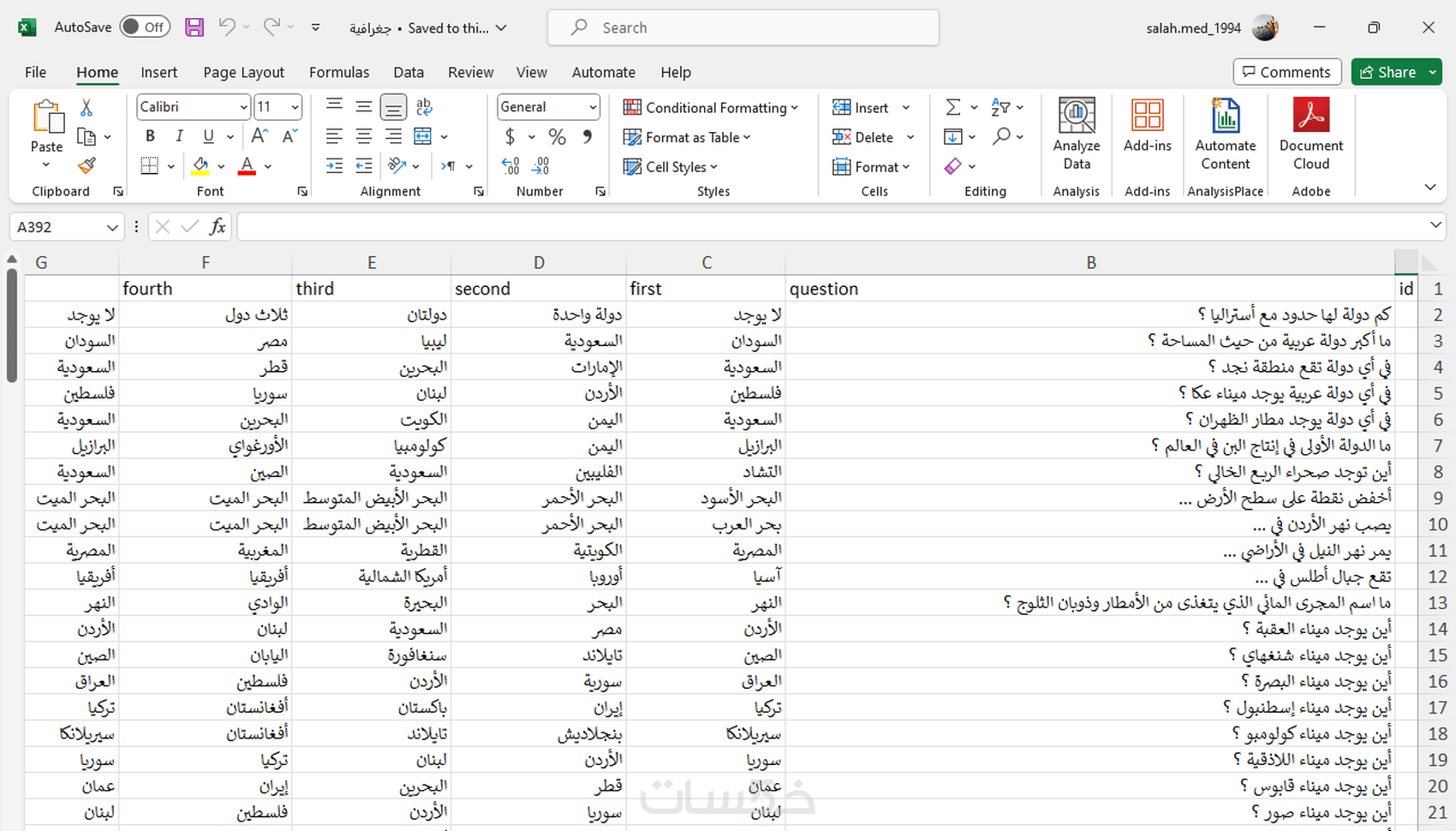
Task: Toggle AutoSave switch on
Action: pos(144,27)
